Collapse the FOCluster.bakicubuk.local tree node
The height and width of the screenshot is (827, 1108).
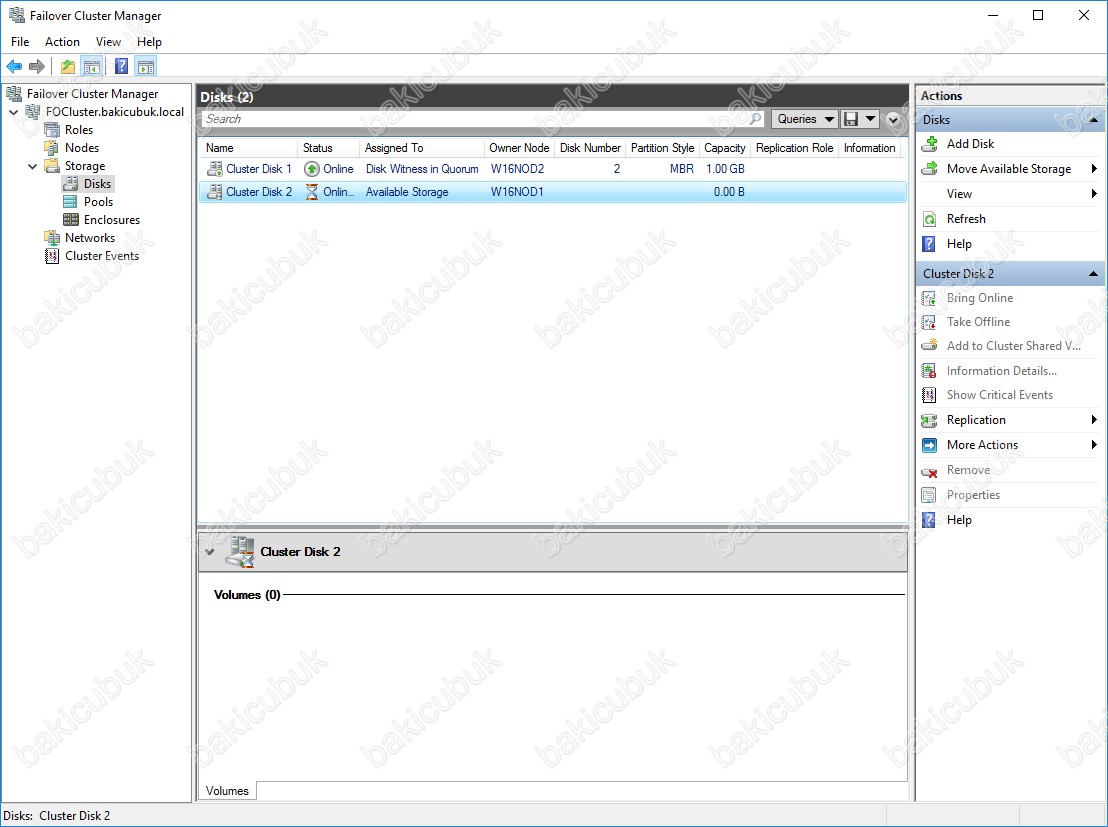tap(13, 112)
